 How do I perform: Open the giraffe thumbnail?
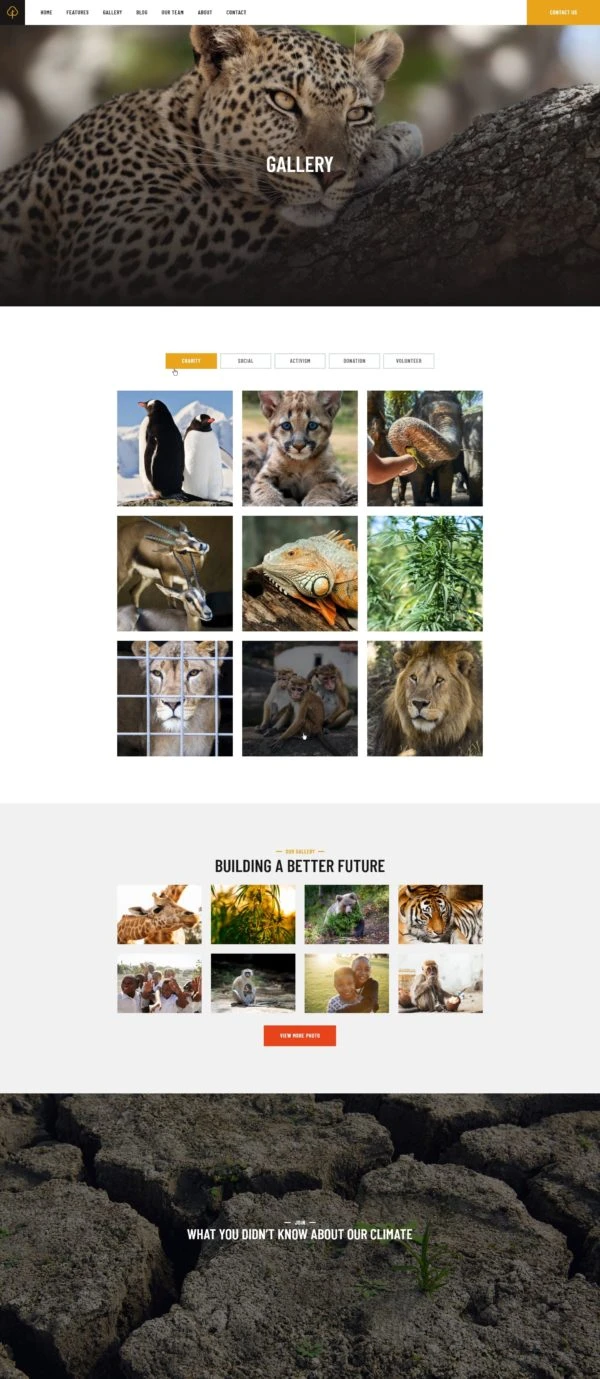click(x=159, y=914)
